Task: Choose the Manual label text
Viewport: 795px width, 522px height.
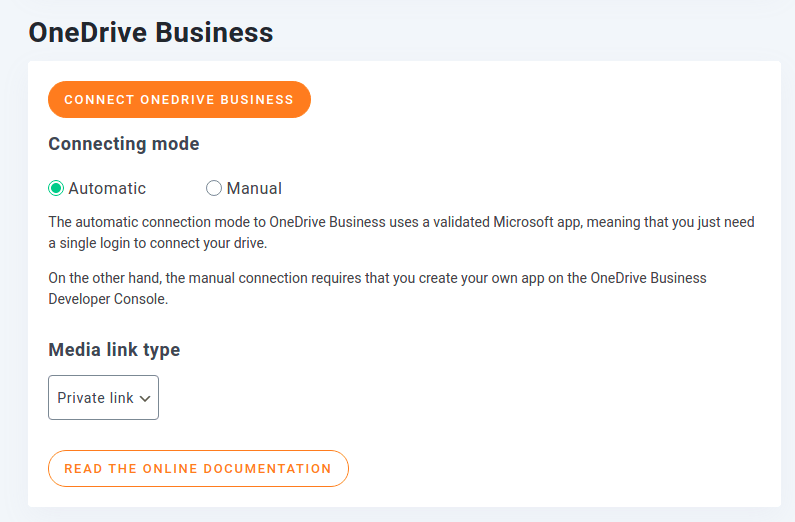Action: click(254, 189)
